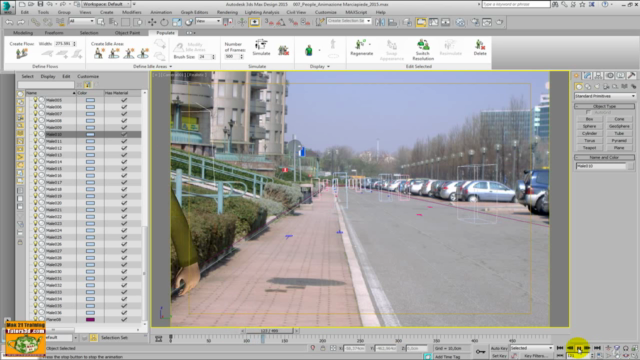Click the Key Filters button
640x360 pixels.
(536, 356)
